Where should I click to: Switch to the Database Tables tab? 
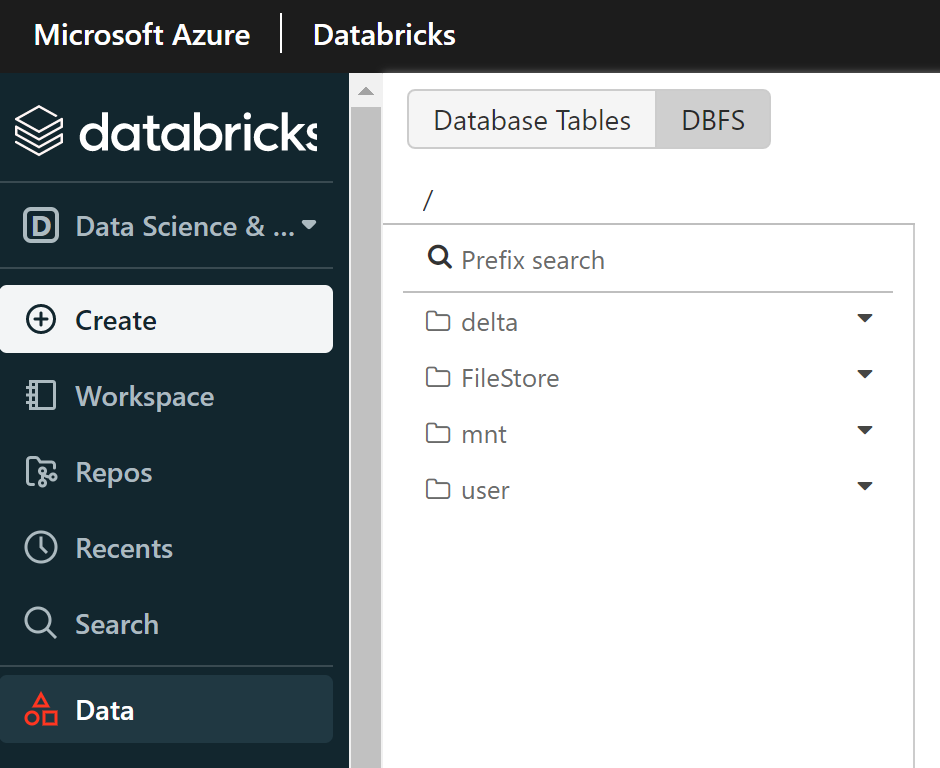(532, 121)
